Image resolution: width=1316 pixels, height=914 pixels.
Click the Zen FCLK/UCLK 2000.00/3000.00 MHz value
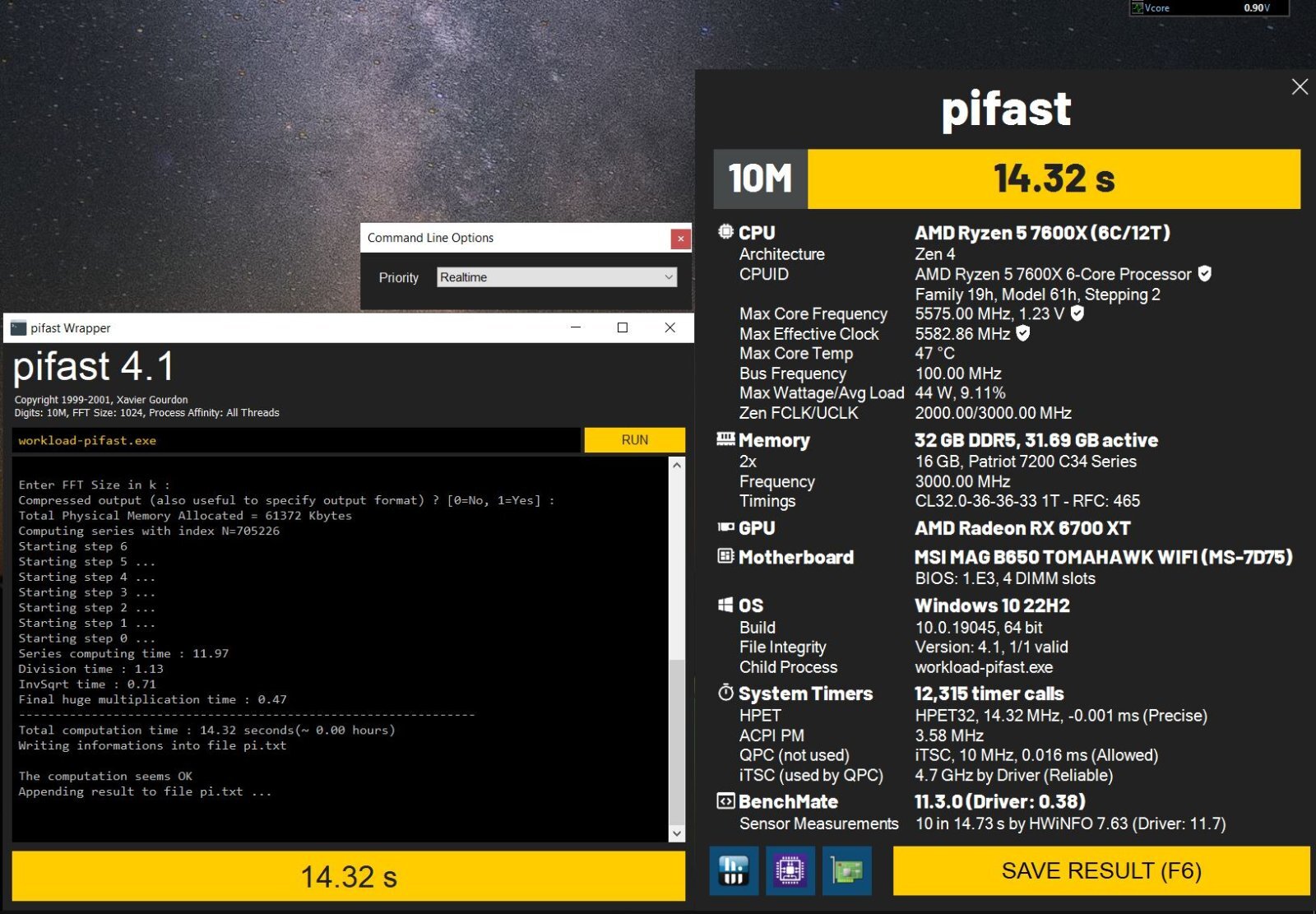click(993, 413)
